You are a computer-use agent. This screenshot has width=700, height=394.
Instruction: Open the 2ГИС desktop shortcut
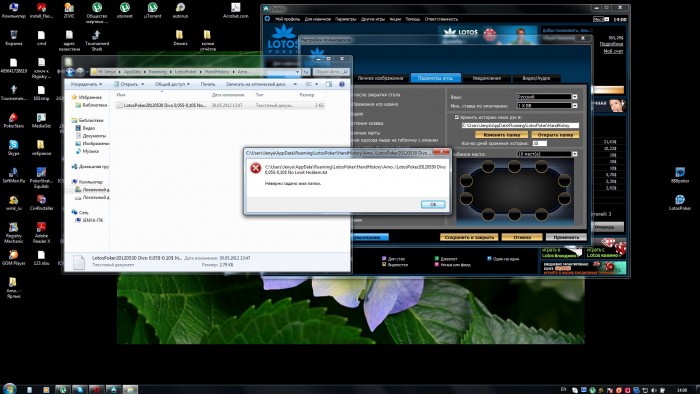tap(69, 10)
